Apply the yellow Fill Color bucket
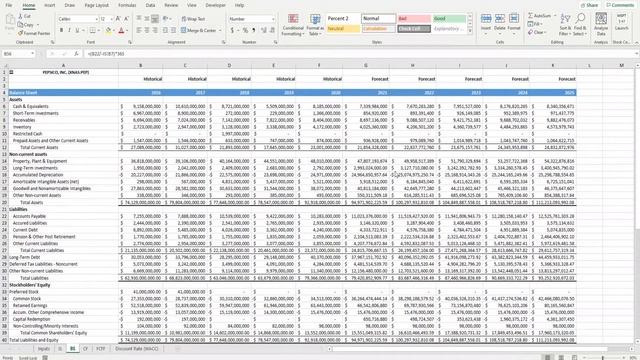640x360 pixels. pos(108,30)
